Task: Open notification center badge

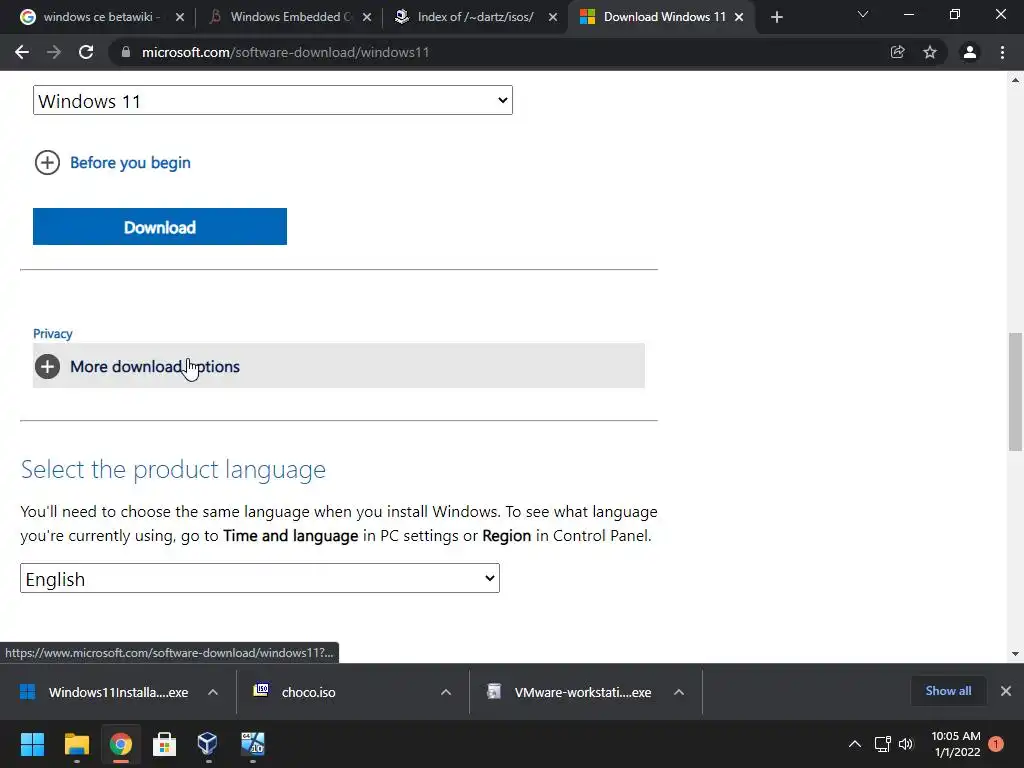Action: 996,744
